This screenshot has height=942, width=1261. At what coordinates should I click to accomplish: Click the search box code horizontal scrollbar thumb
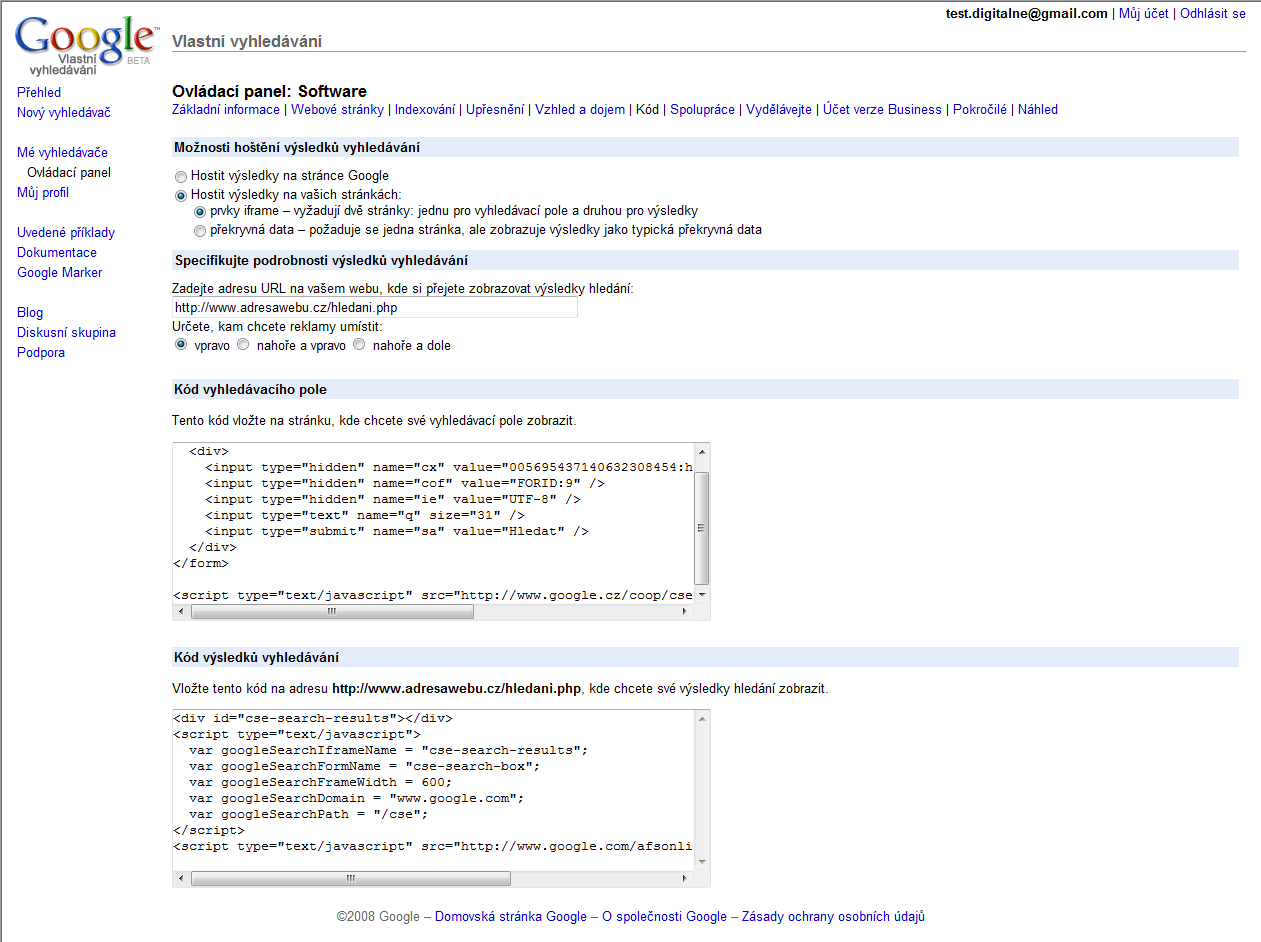(x=331, y=611)
